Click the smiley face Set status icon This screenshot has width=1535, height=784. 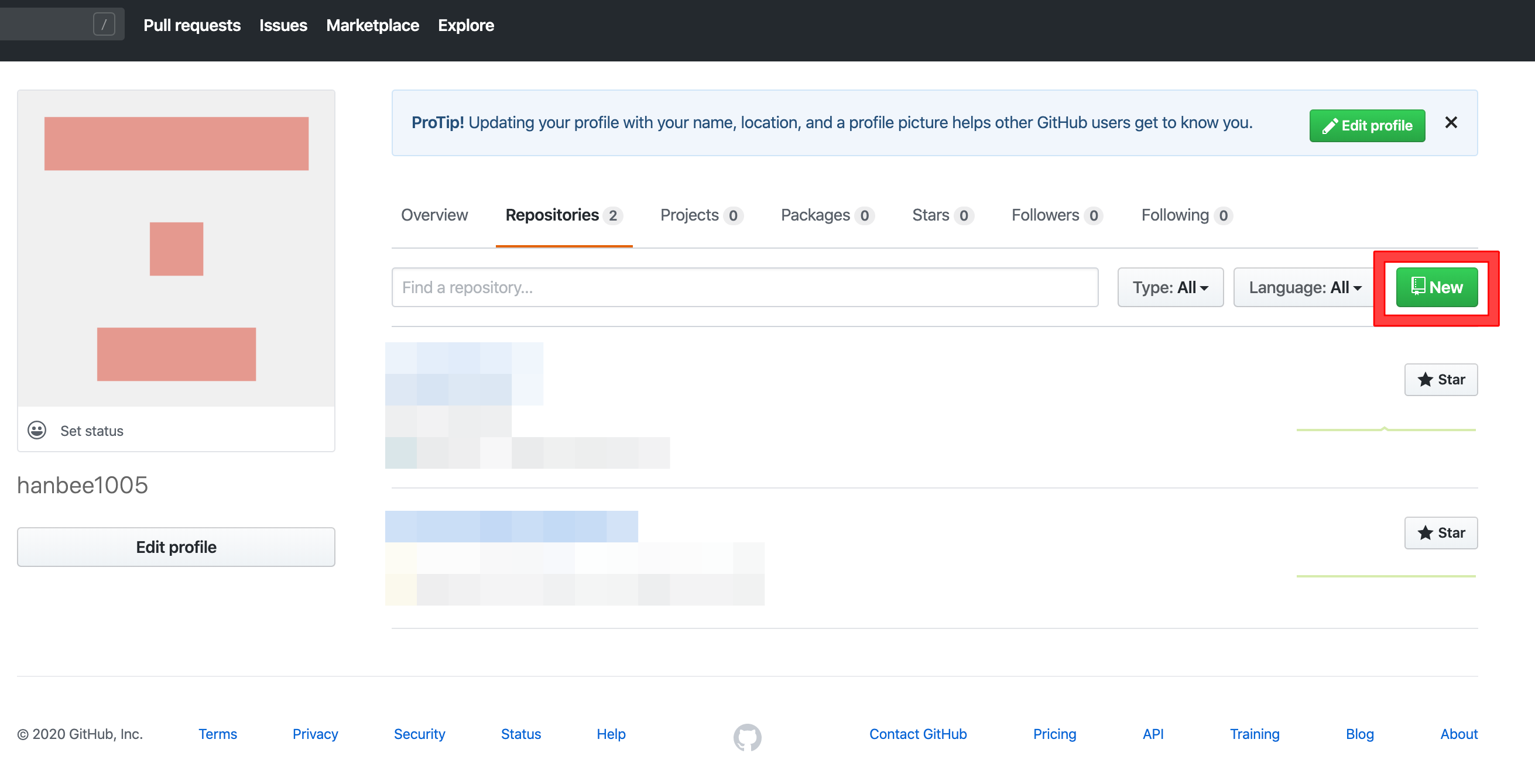click(x=37, y=430)
